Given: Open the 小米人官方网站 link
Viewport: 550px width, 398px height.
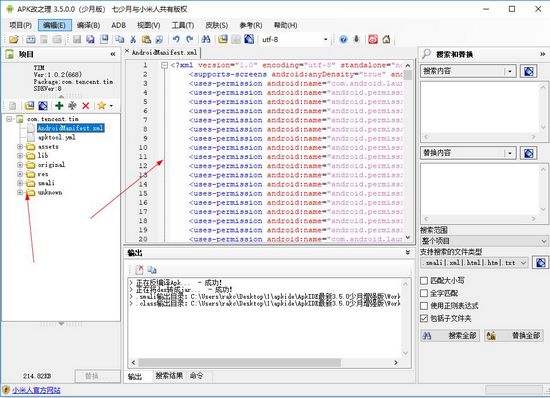Looking at the screenshot, I should (36, 390).
